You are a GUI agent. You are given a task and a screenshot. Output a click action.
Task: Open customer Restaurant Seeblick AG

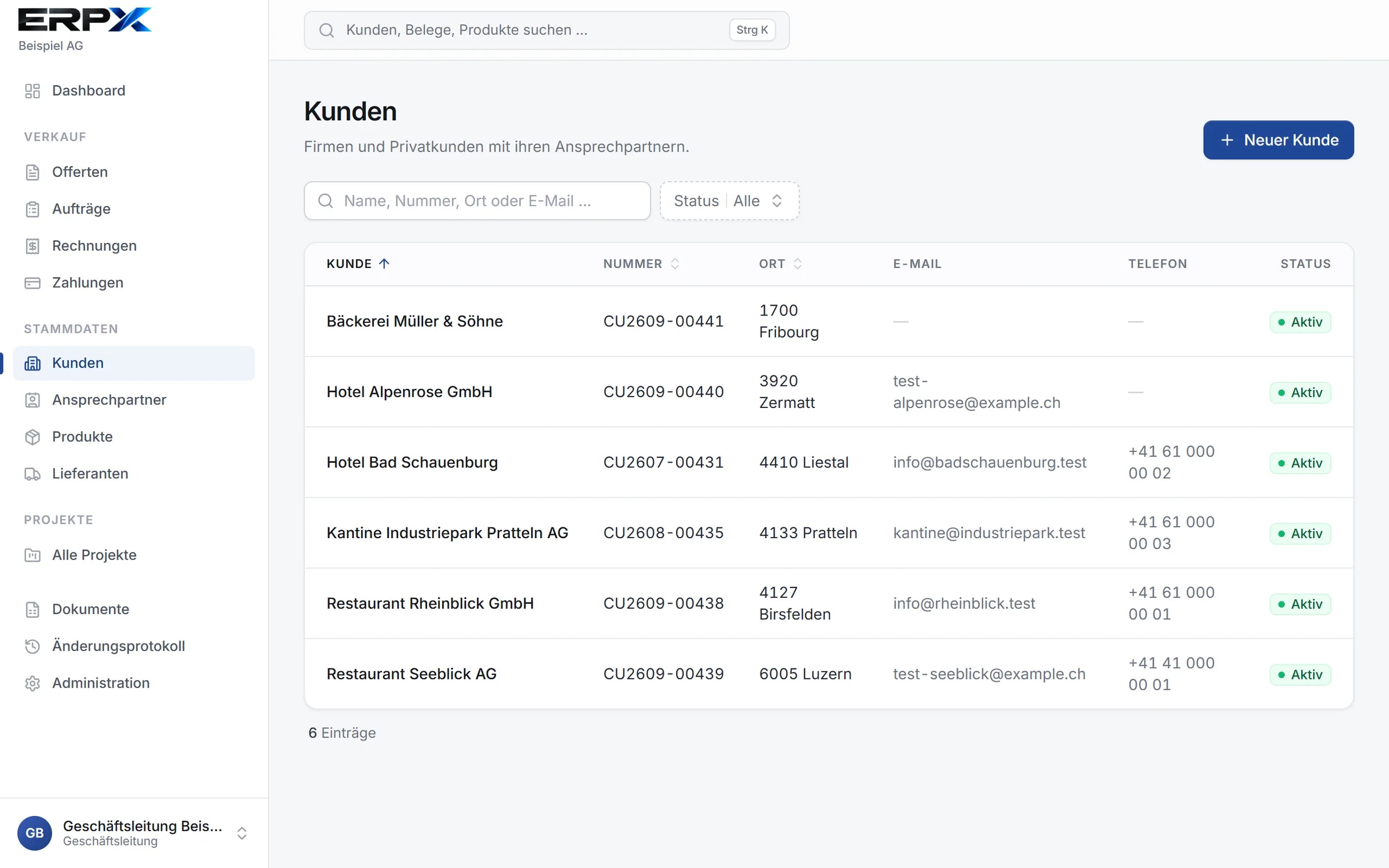[x=411, y=674]
